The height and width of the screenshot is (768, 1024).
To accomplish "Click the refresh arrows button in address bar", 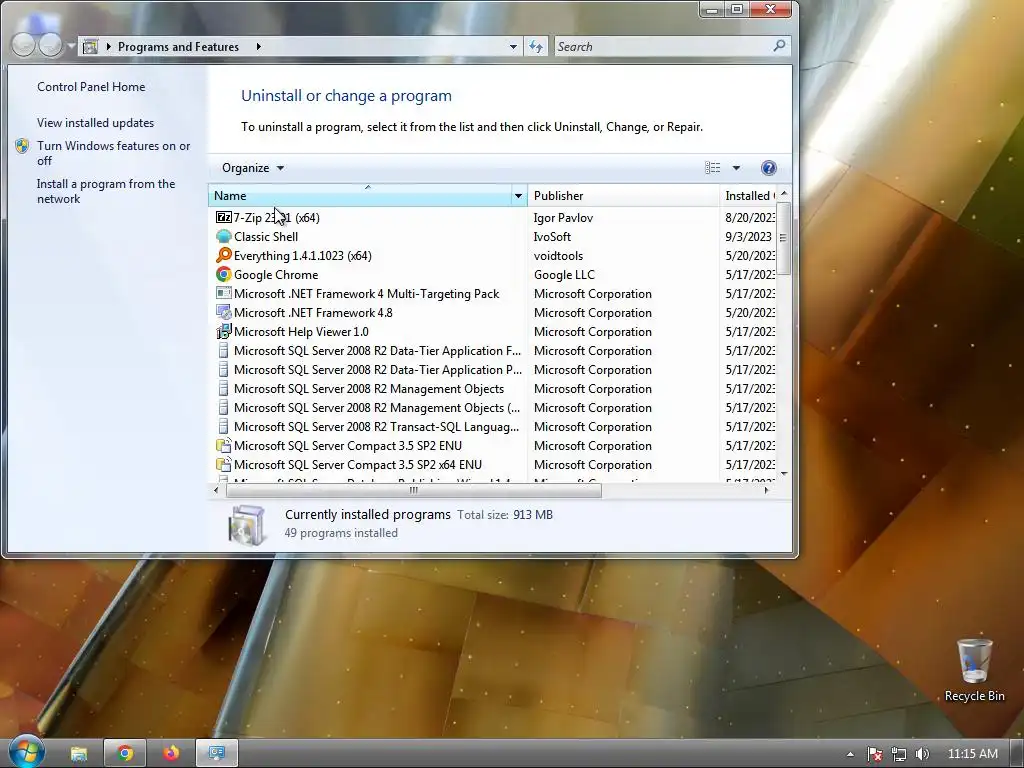I will [536, 46].
